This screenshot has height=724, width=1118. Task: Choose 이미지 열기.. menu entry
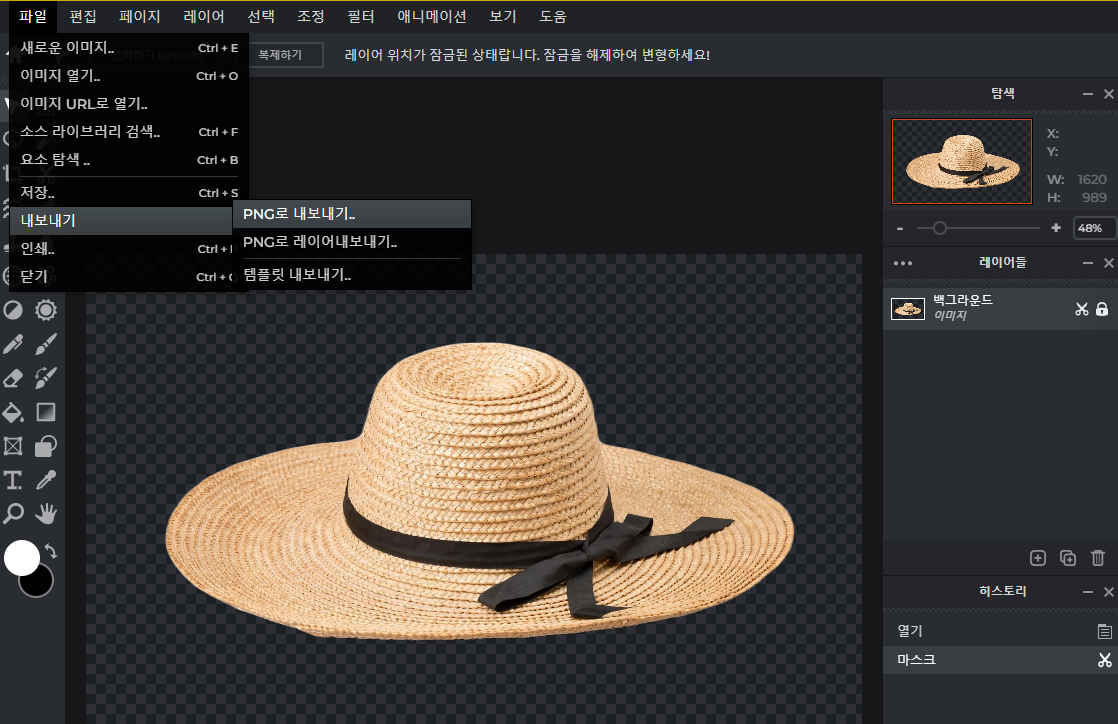129,76
